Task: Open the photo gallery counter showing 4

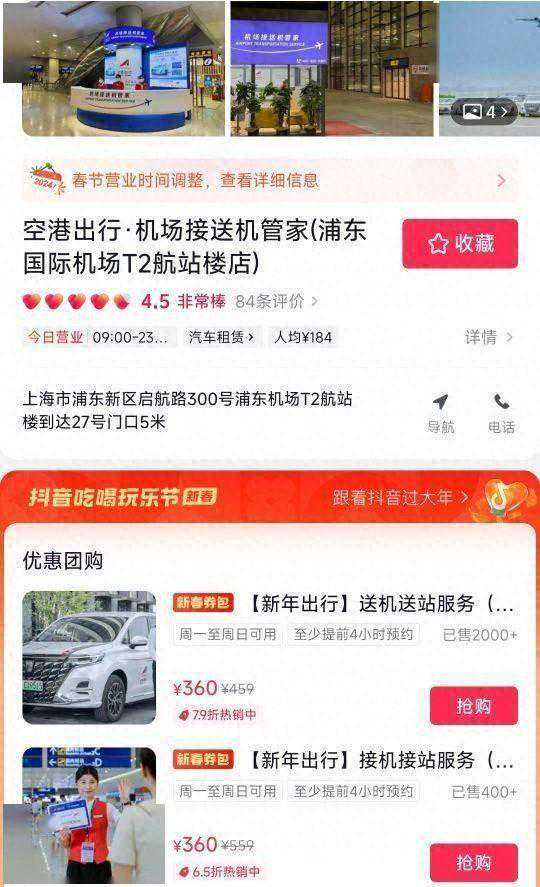Action: tap(486, 111)
